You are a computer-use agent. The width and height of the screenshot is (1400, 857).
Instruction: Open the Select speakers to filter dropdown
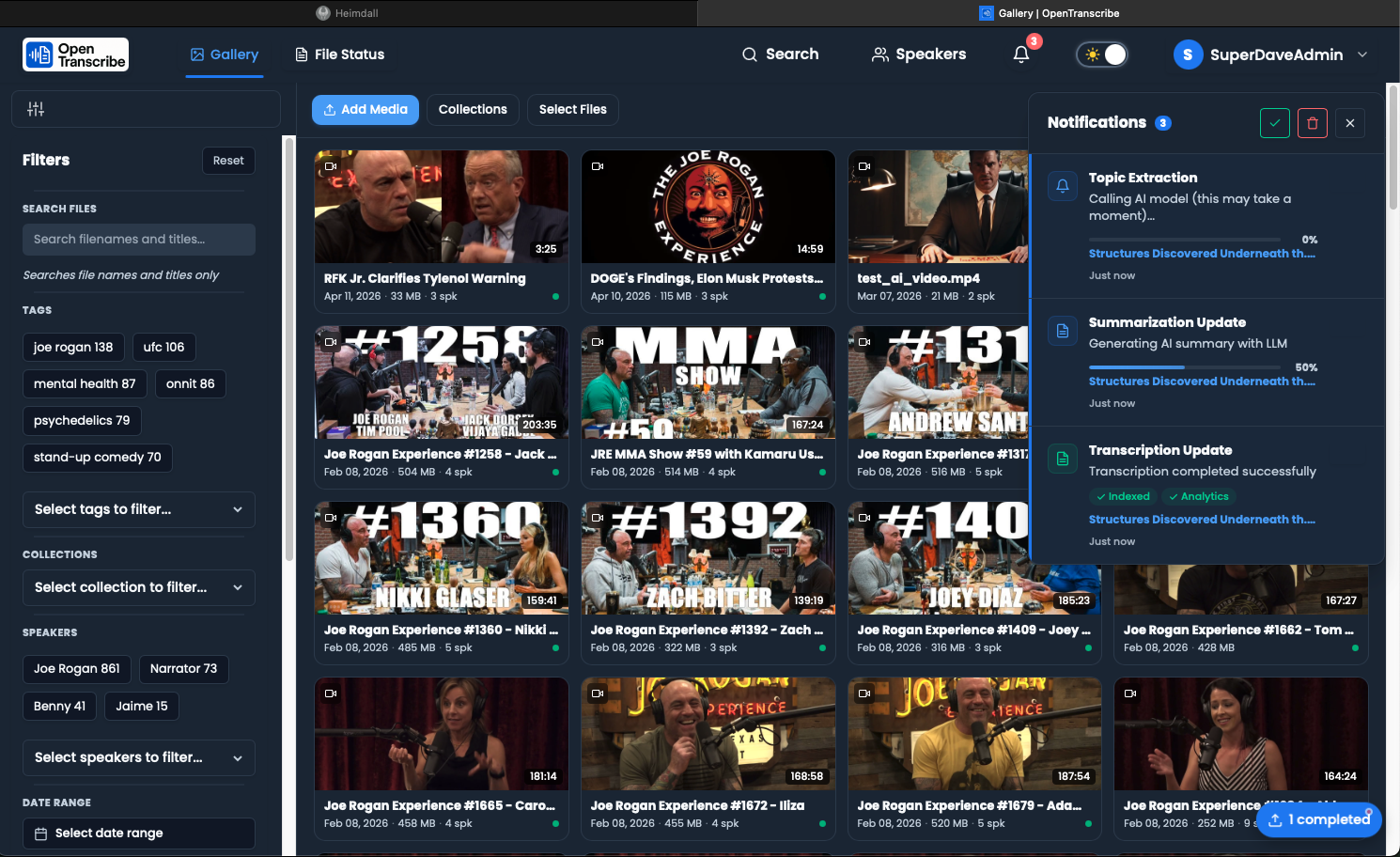pos(139,757)
